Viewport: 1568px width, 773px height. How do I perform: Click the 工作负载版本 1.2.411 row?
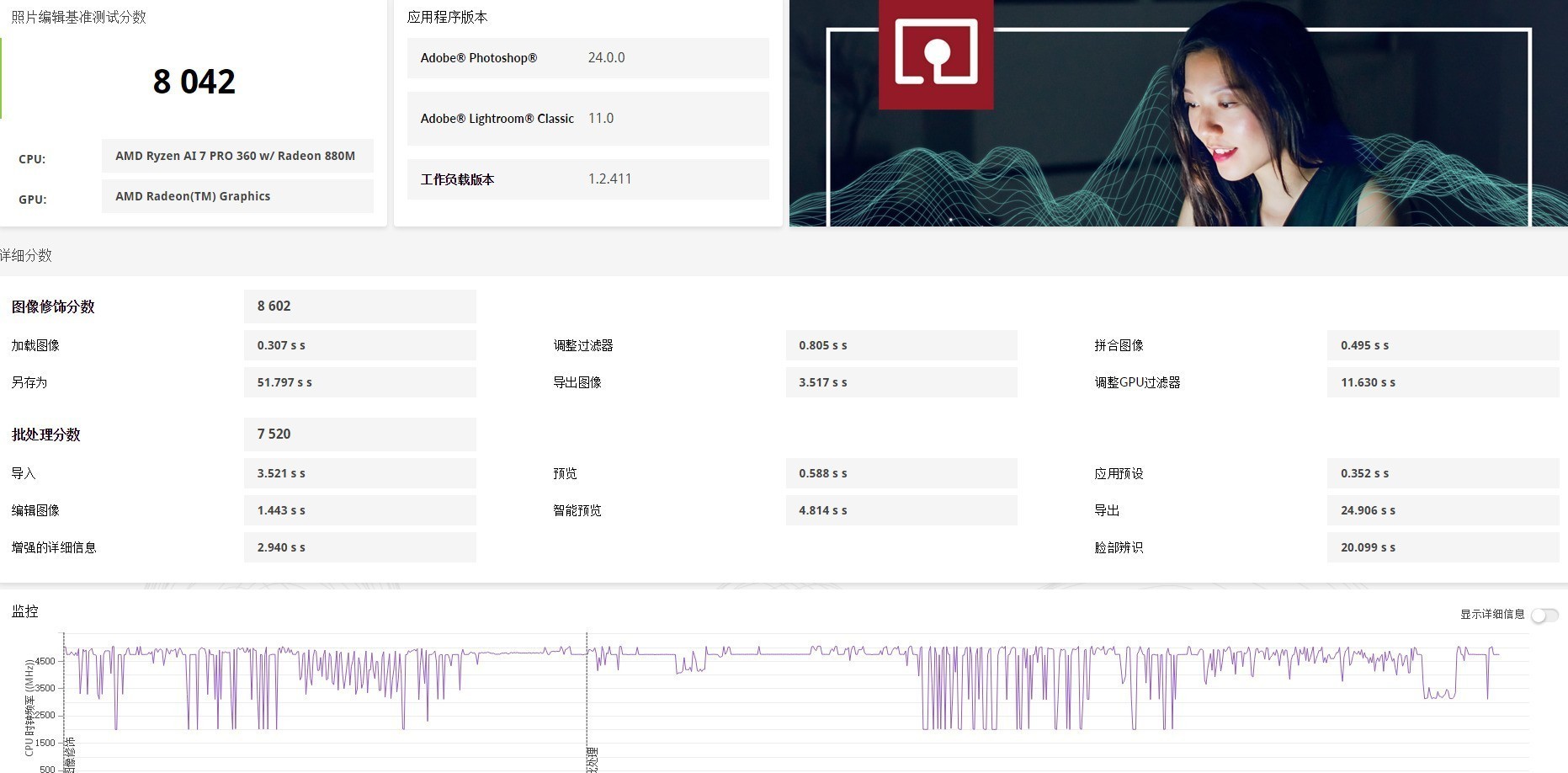click(587, 179)
